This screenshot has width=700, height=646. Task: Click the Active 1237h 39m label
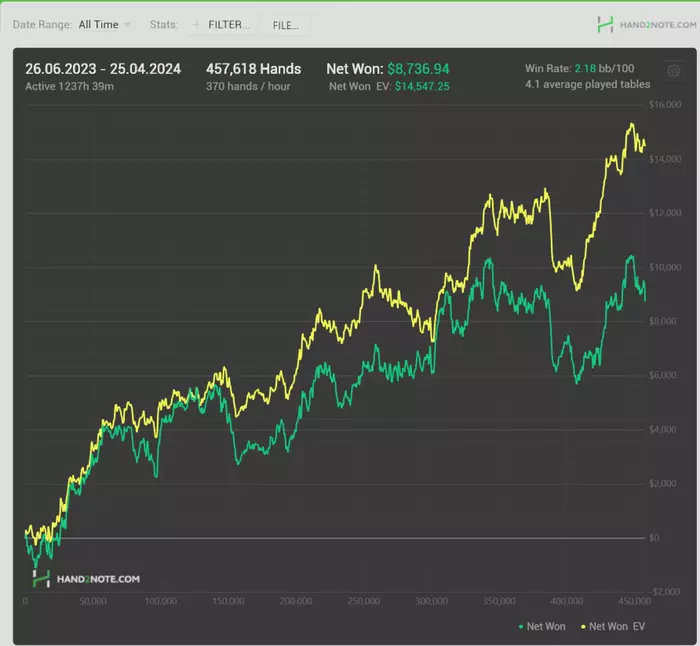[68, 87]
